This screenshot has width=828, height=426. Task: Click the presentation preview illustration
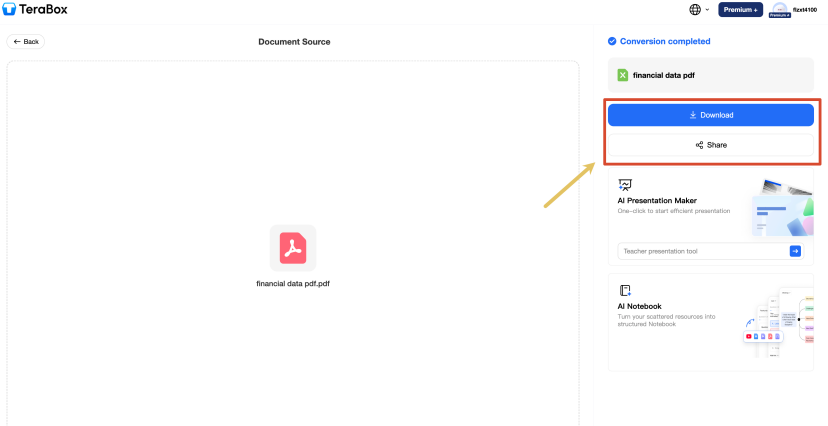(x=783, y=208)
